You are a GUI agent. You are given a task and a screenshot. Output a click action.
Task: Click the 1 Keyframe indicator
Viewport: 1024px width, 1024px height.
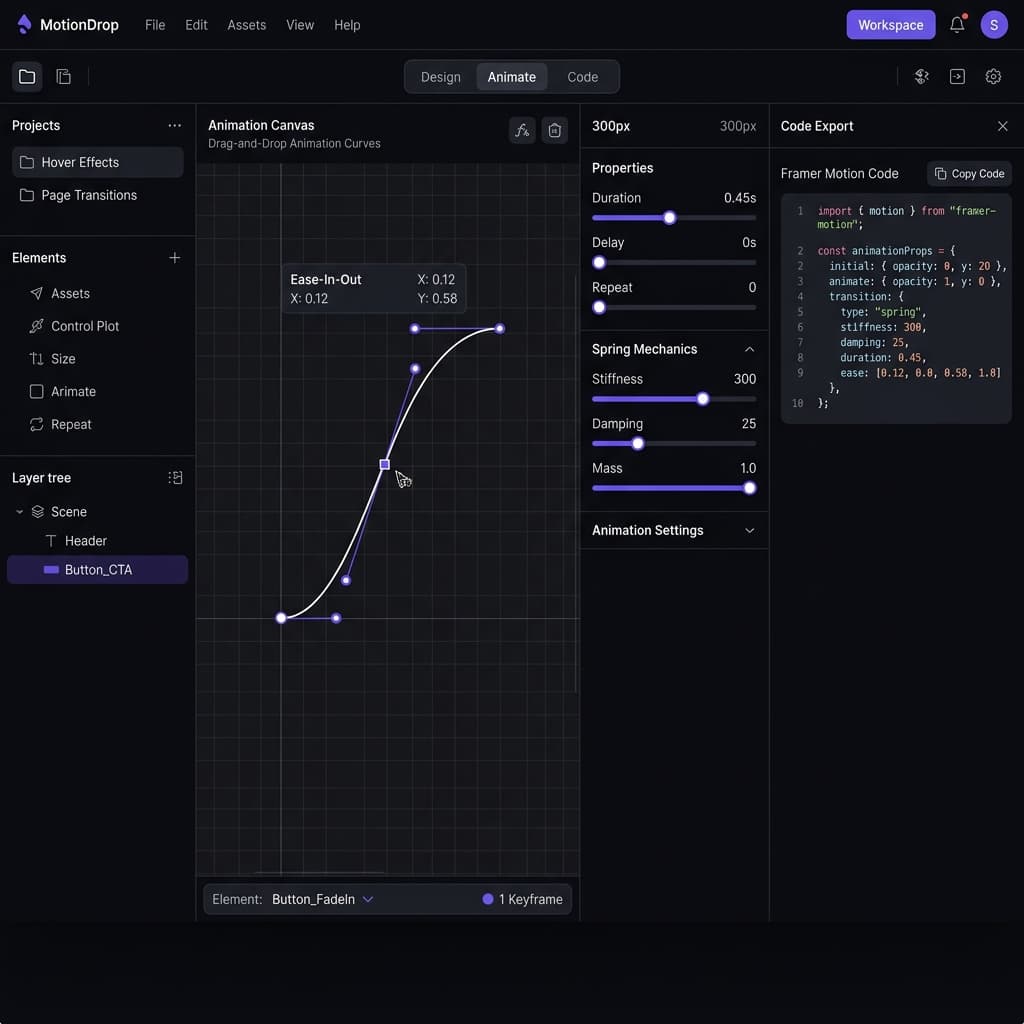[x=522, y=899]
